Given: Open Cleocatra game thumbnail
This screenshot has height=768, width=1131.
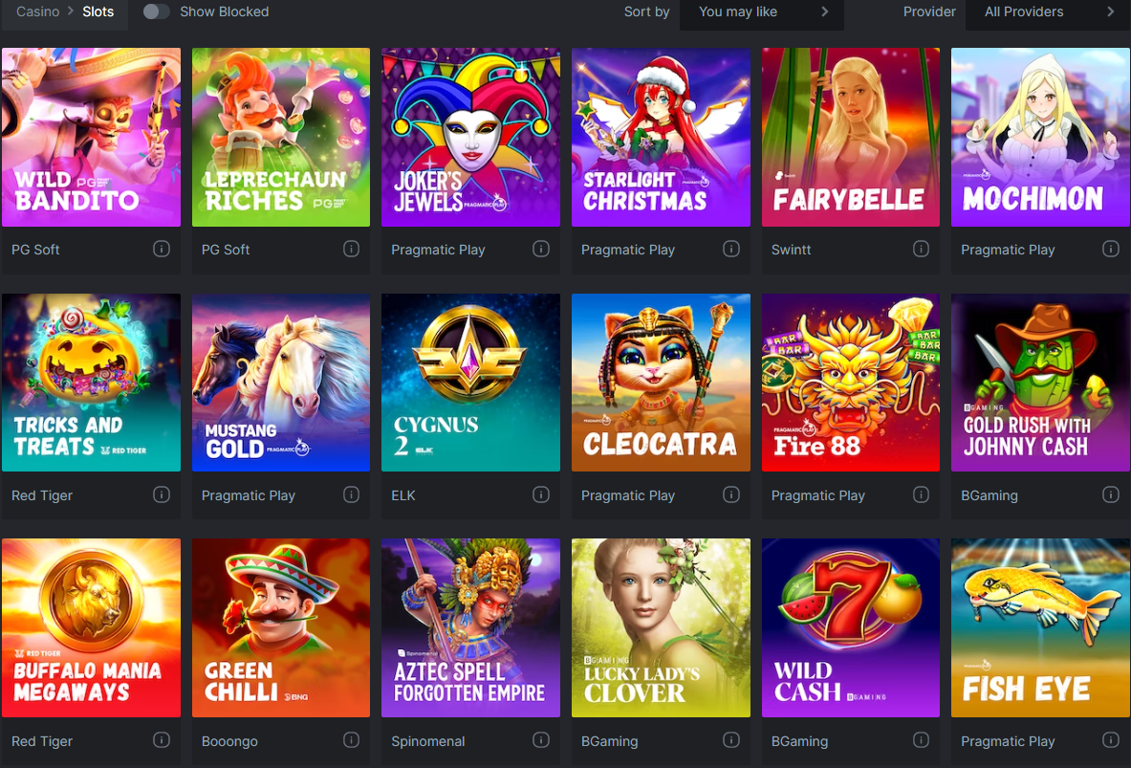Looking at the screenshot, I should point(661,382).
